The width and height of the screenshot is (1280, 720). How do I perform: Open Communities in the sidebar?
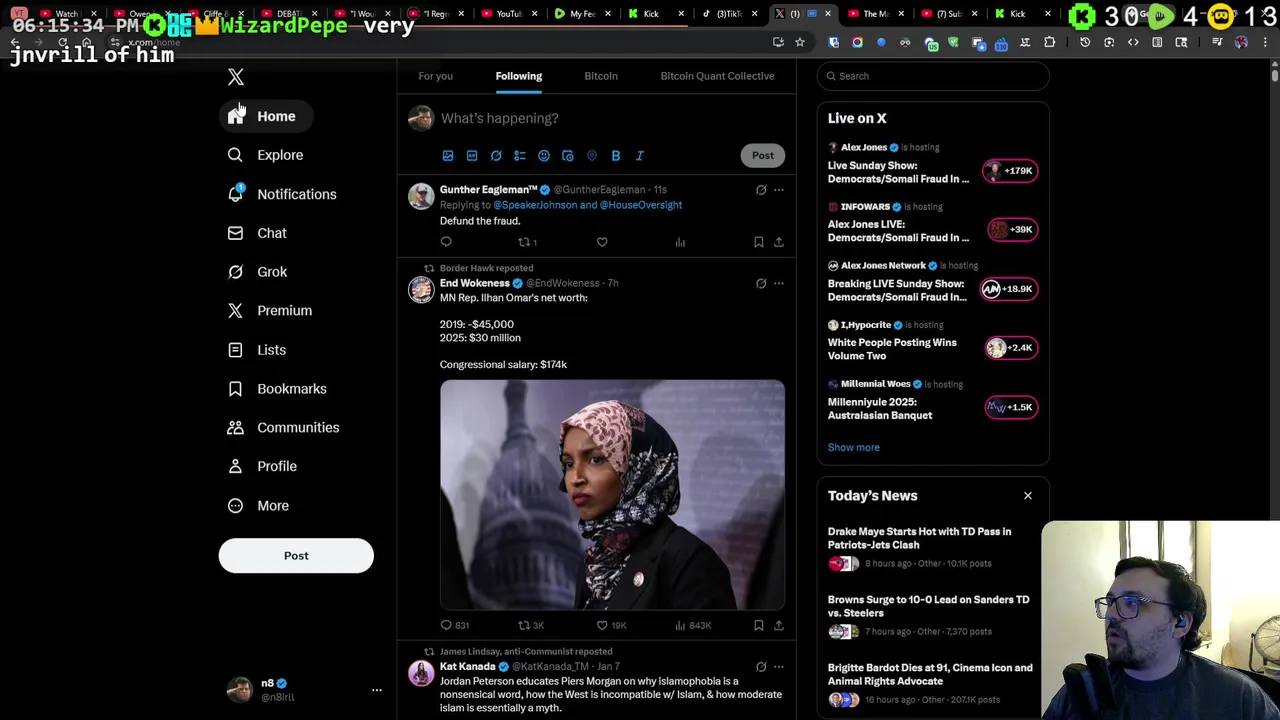(283, 428)
